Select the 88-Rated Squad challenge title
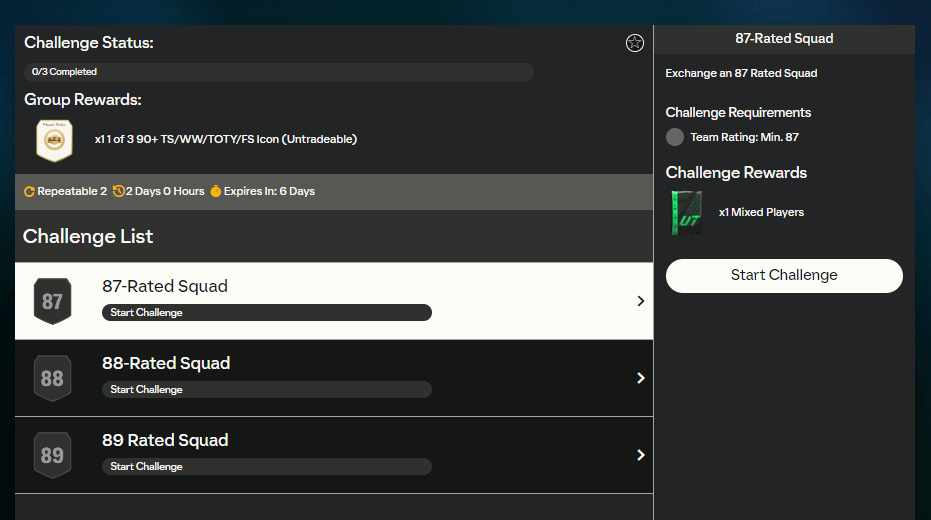Viewport: 931px width, 520px height. click(x=166, y=363)
